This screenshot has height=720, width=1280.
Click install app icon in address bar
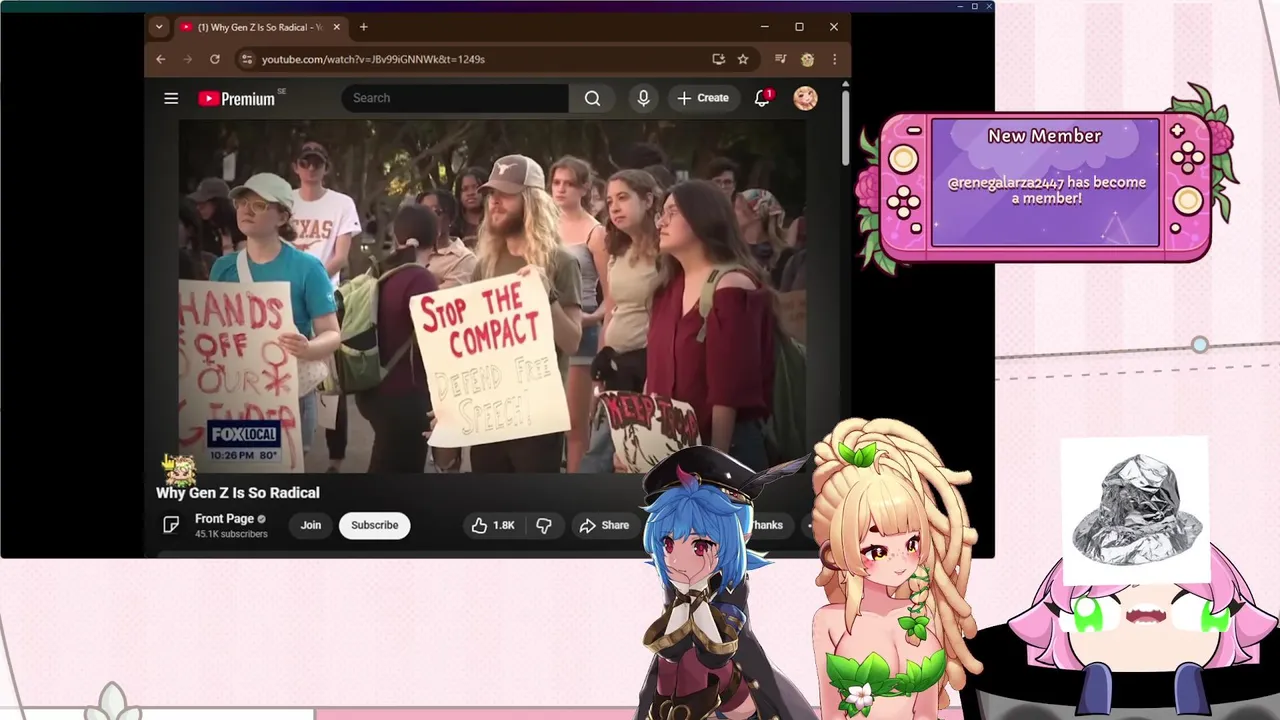(x=718, y=59)
